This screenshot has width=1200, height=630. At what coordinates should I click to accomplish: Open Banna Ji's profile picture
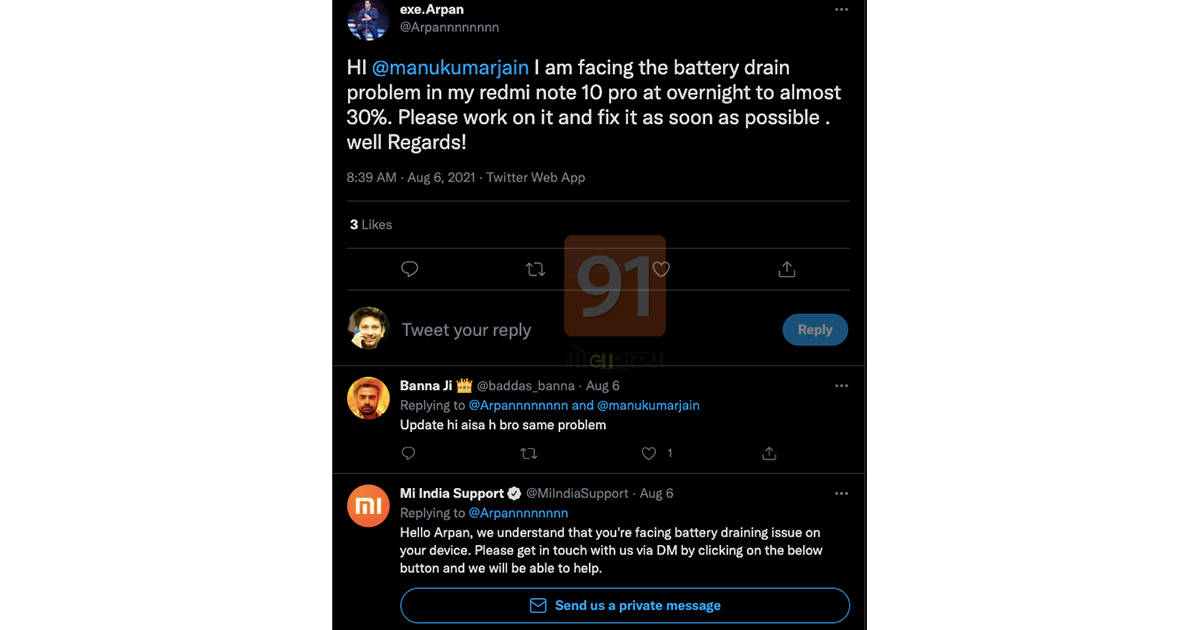tap(368, 398)
